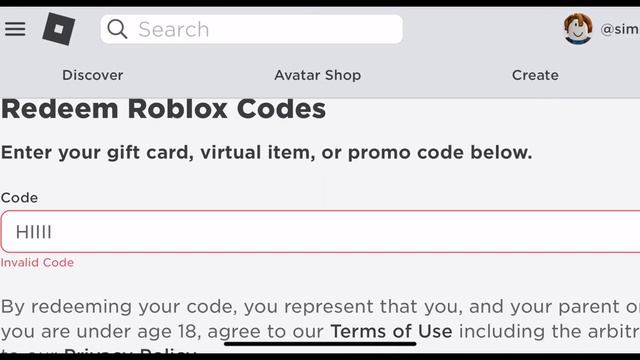Open the partially visible Privacy Policy link

[130, 351]
